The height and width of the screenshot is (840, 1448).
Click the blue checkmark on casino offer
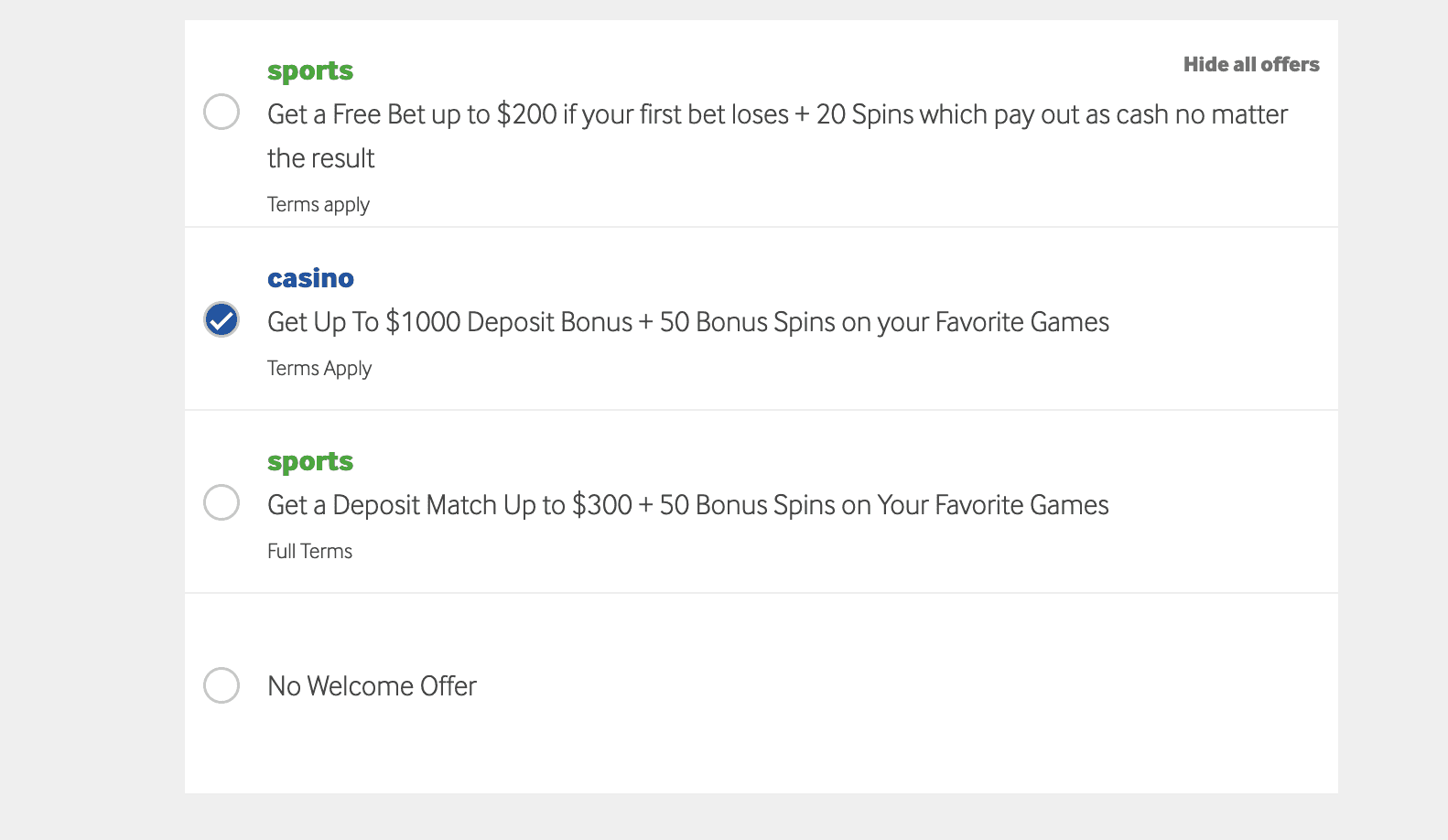221,320
